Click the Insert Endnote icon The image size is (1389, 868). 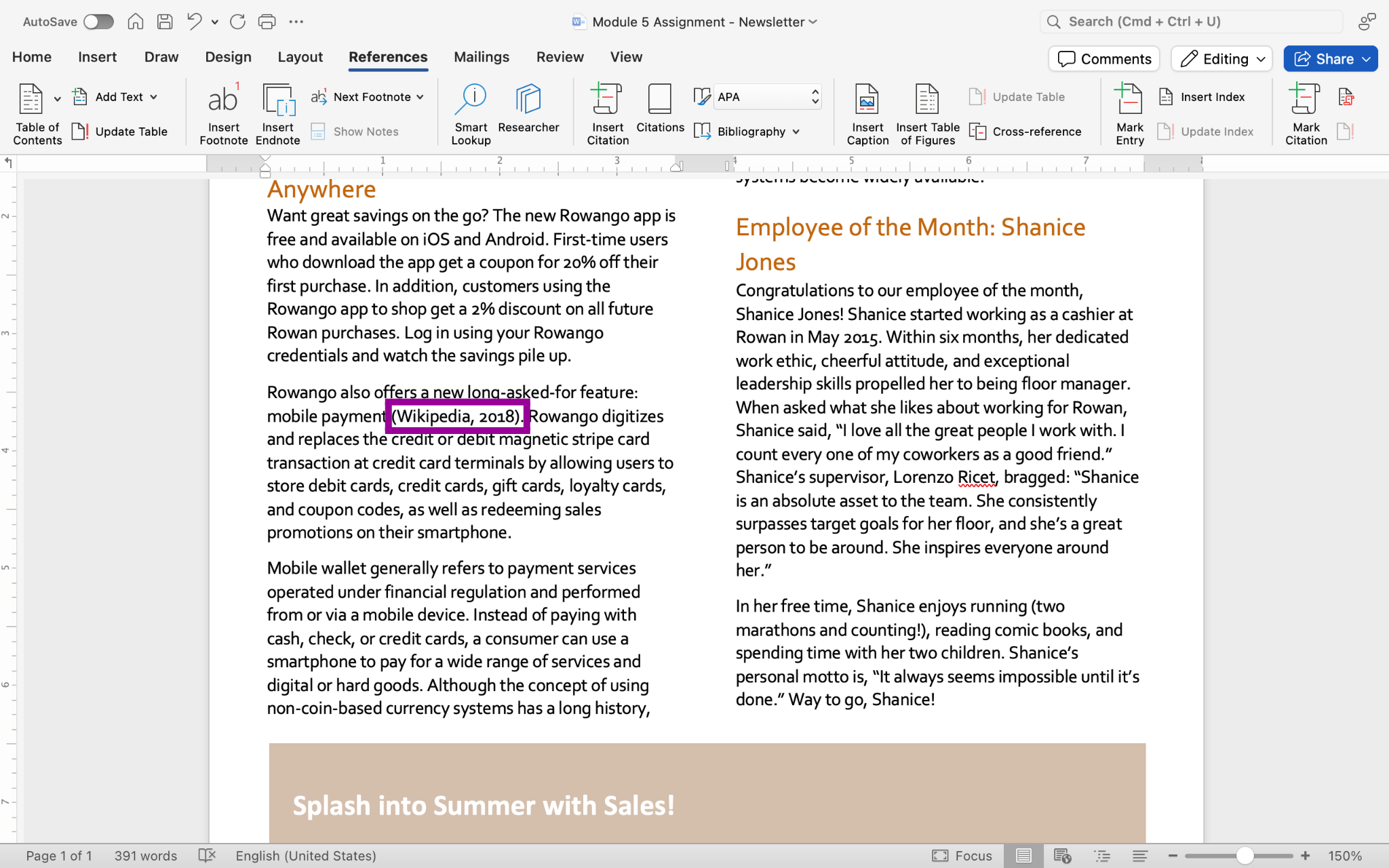tap(279, 99)
